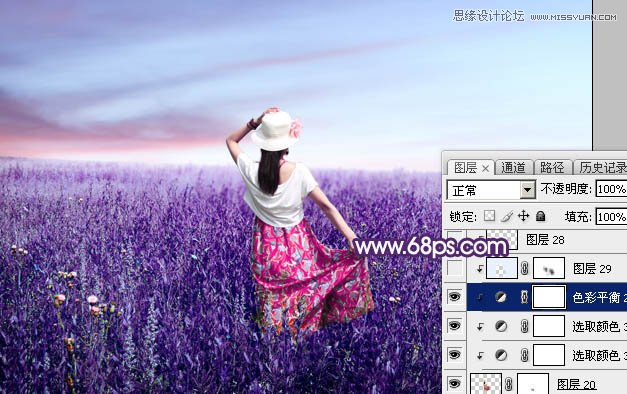Select the 图层 29 image thumbnail
Image resolution: width=627 pixels, height=394 pixels.
click(502, 268)
